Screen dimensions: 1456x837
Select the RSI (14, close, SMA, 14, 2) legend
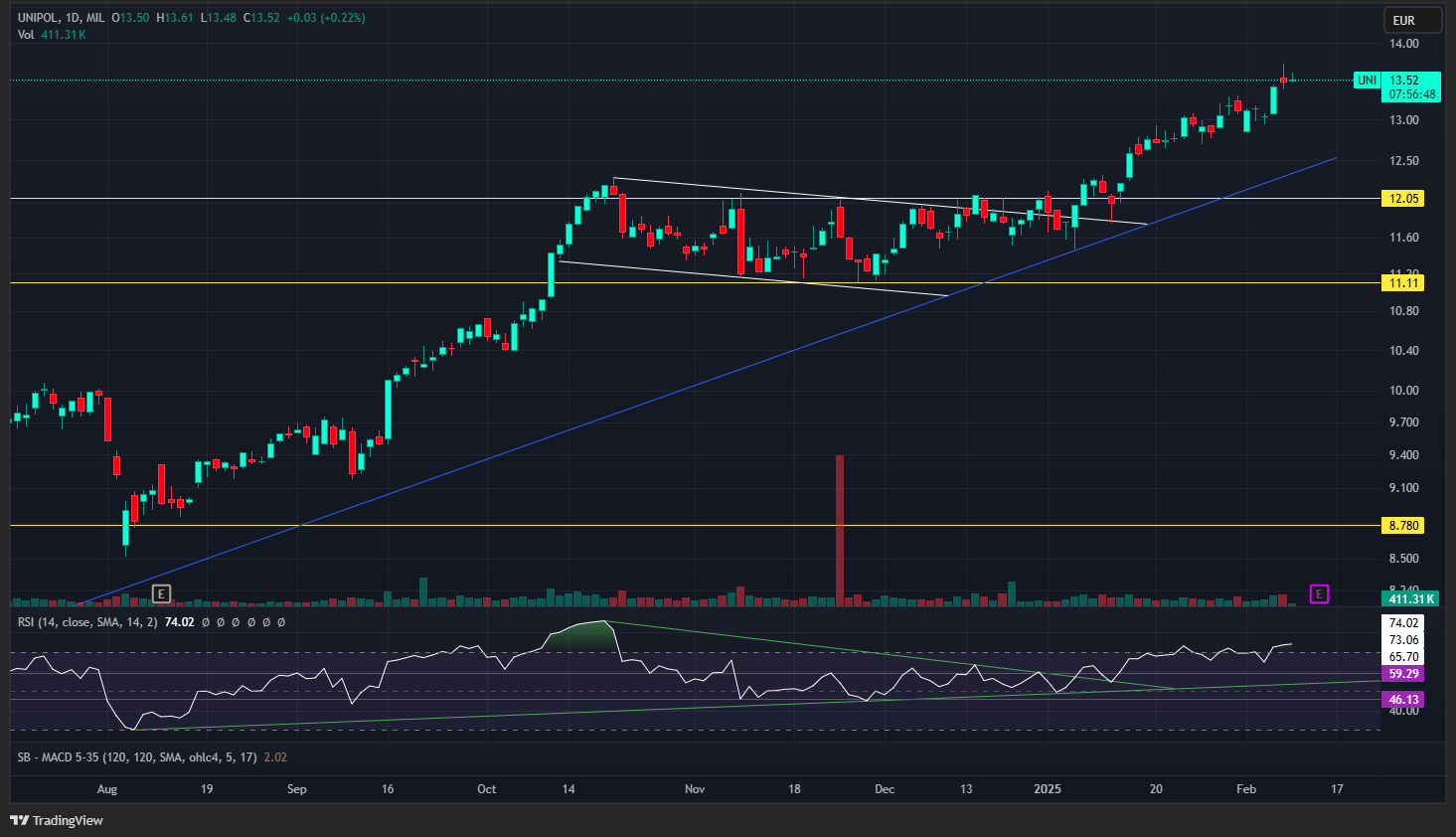pyautogui.click(x=87, y=622)
